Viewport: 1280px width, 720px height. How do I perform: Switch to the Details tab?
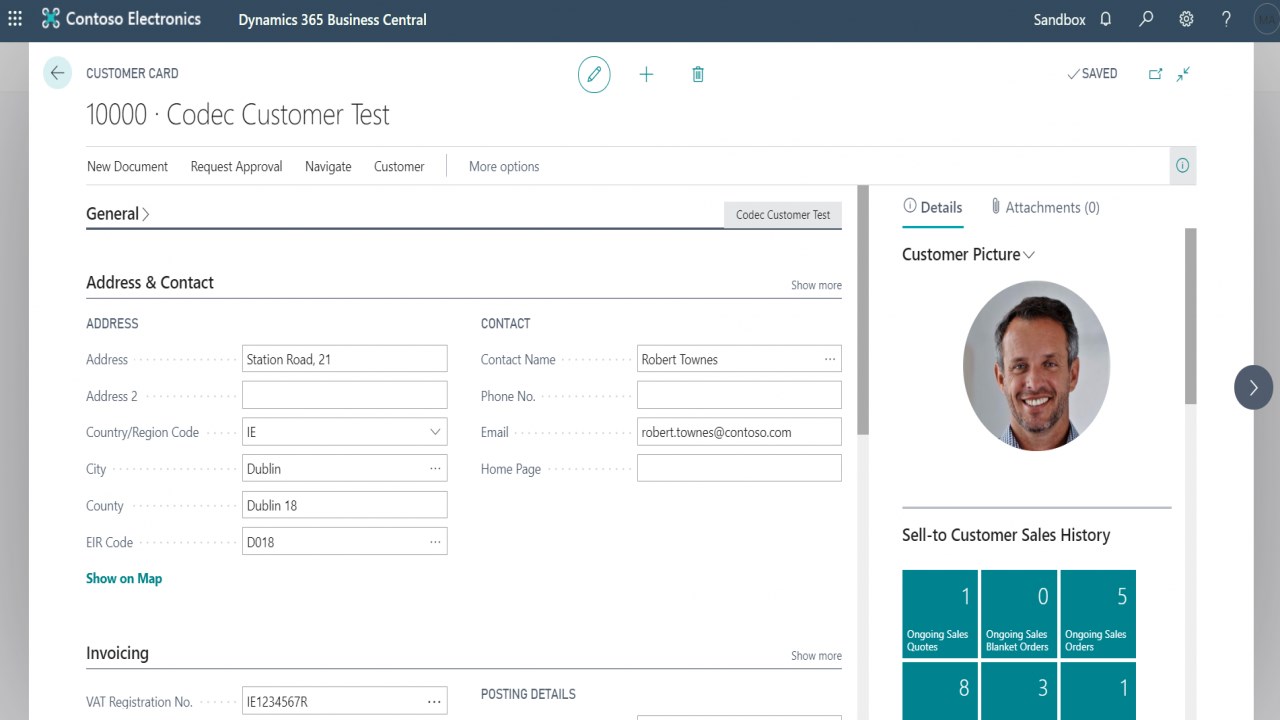point(932,207)
